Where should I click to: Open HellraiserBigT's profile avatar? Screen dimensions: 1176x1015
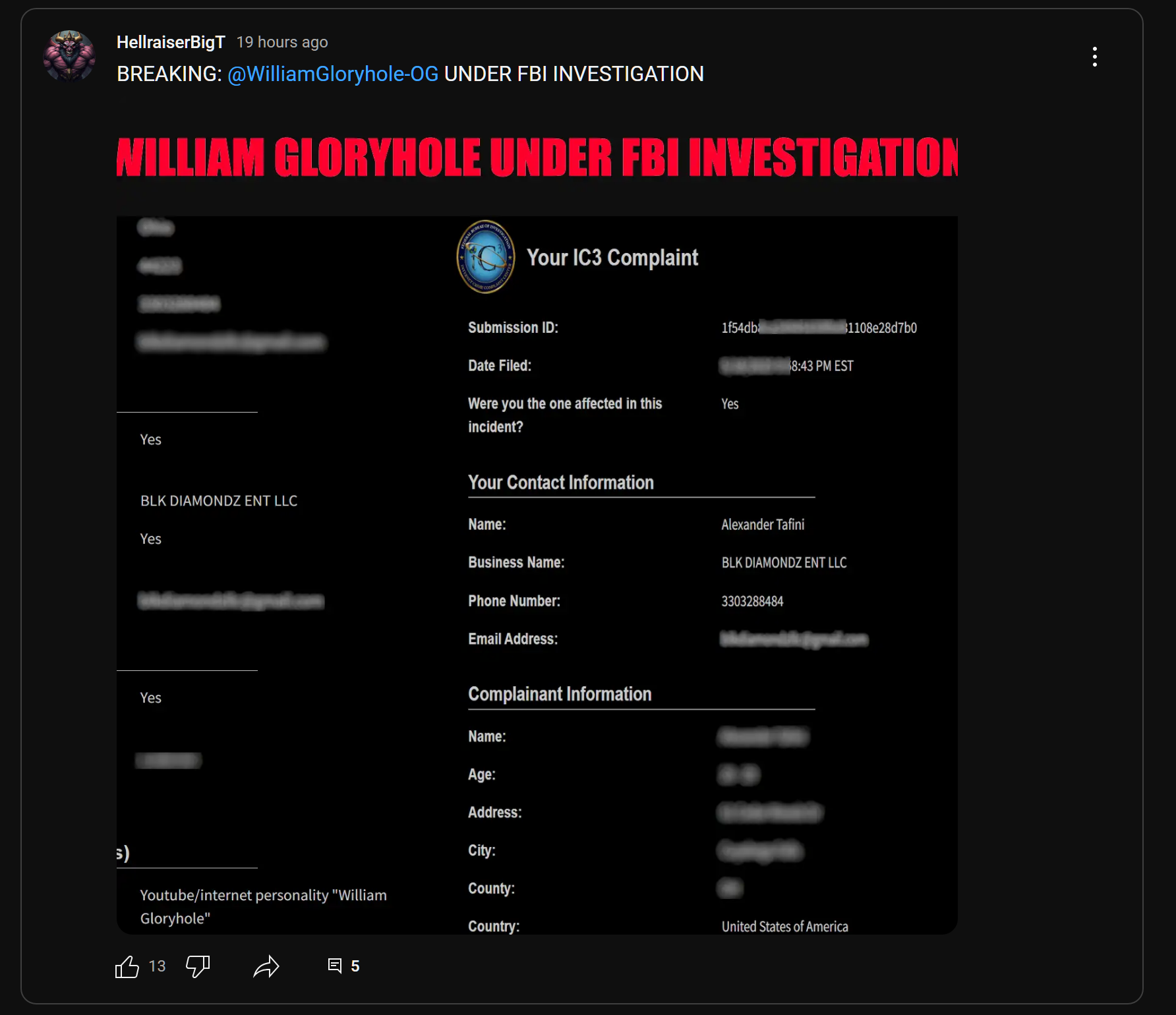tap(69, 56)
